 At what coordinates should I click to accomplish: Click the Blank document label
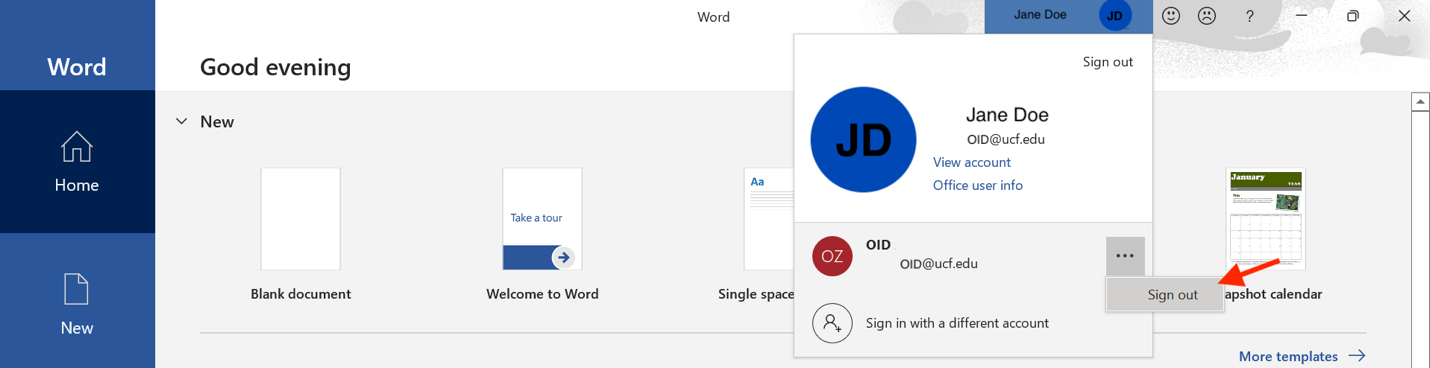coord(301,294)
